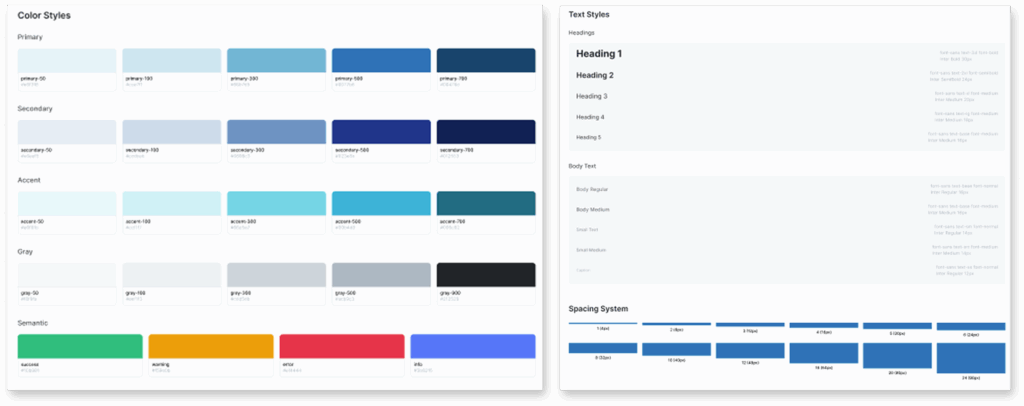The width and height of the screenshot is (1024, 406).
Task: Select the gray-900 dark swatch
Action: 486,275
